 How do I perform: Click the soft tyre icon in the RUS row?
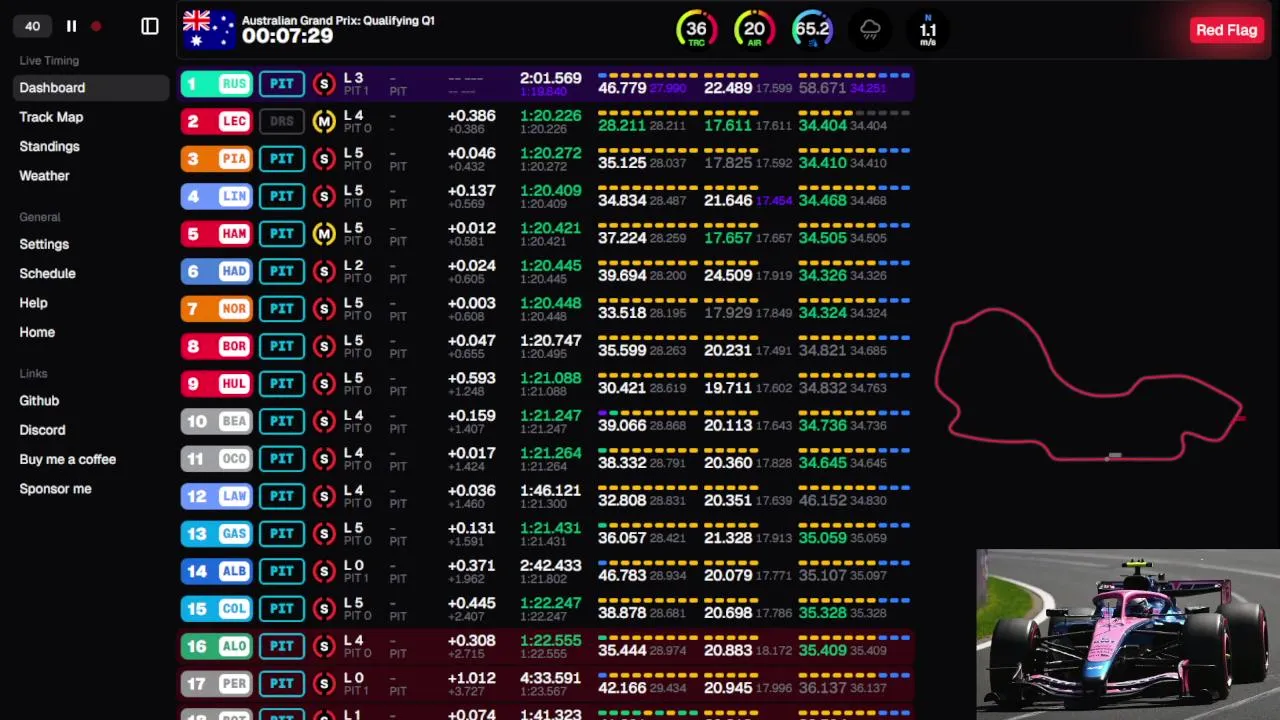pos(323,84)
